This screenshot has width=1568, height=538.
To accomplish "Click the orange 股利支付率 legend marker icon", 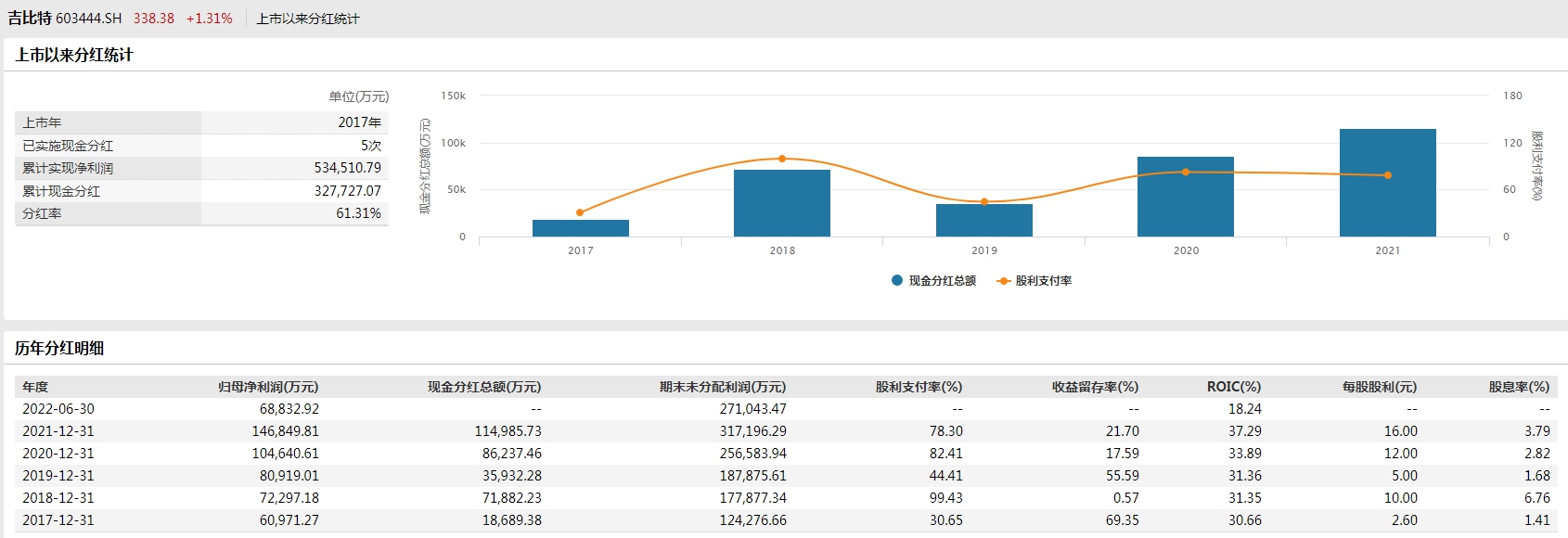I will coord(1003,281).
